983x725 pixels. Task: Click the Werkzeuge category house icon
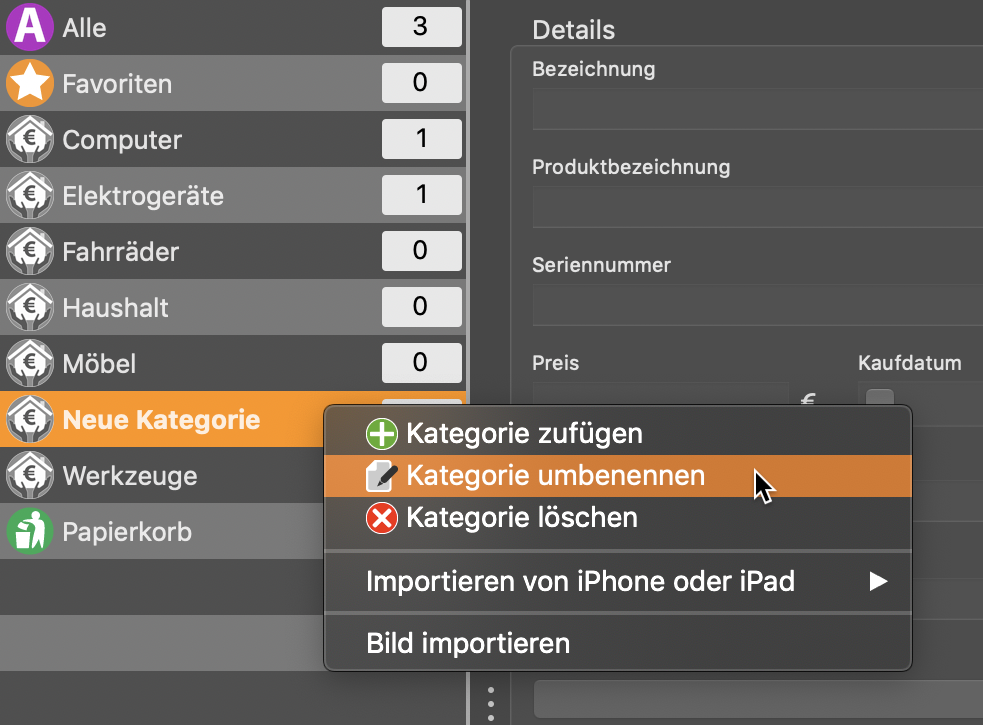[29, 475]
